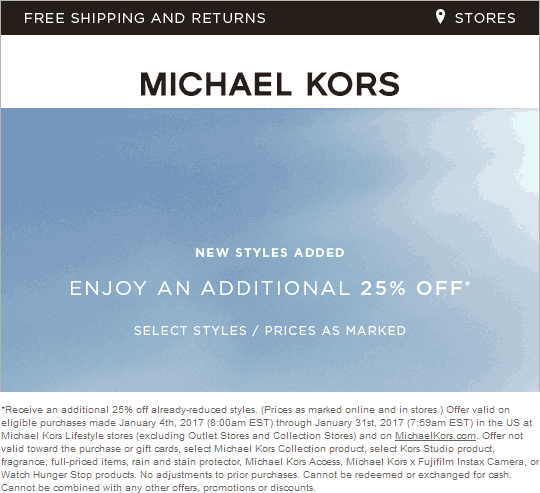Image resolution: width=540 pixels, height=493 pixels.
Task: Click FREE SHIPPING AND RETURNS text
Action: 145,18
